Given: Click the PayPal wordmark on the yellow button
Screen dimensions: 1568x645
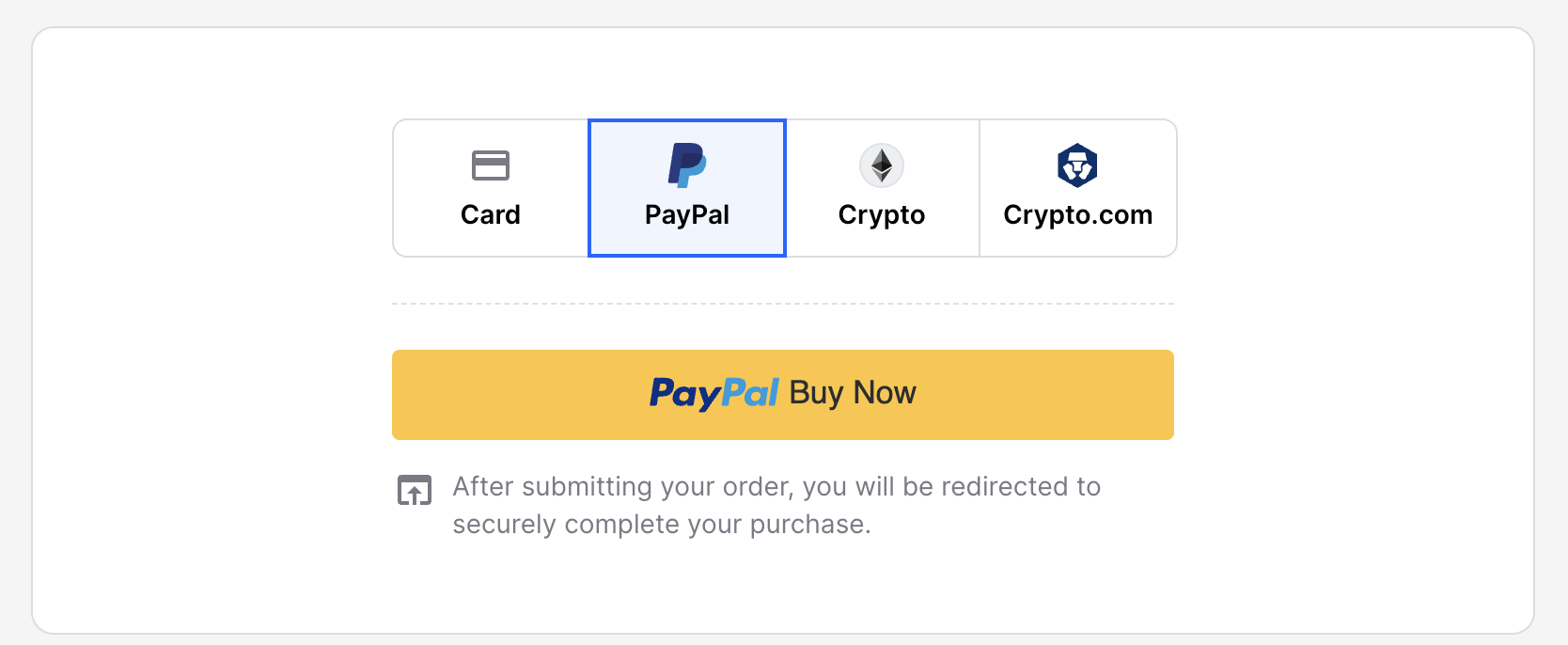Looking at the screenshot, I should point(714,393).
